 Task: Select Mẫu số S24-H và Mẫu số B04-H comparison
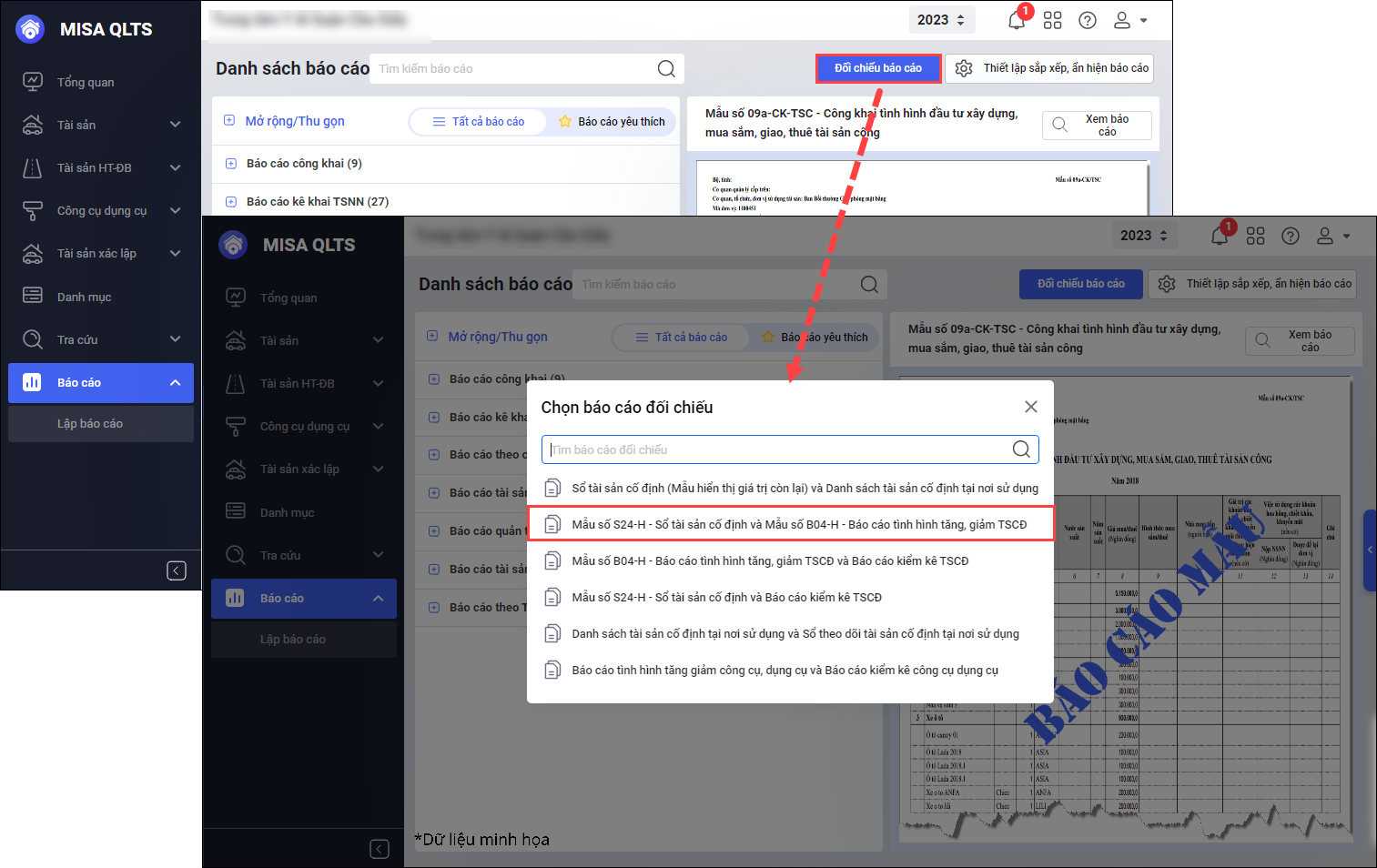790,524
